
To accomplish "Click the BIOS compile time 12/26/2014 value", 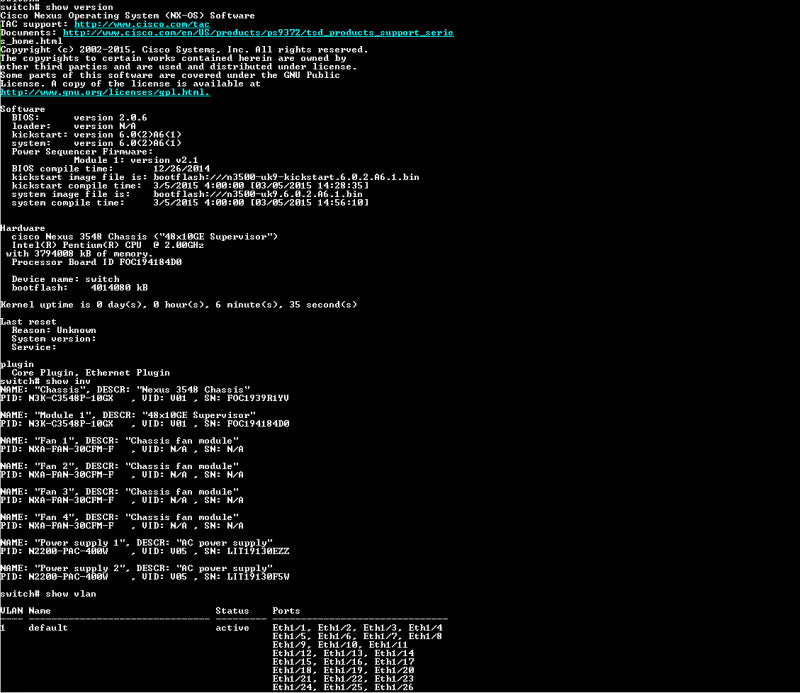I will tap(182, 169).
